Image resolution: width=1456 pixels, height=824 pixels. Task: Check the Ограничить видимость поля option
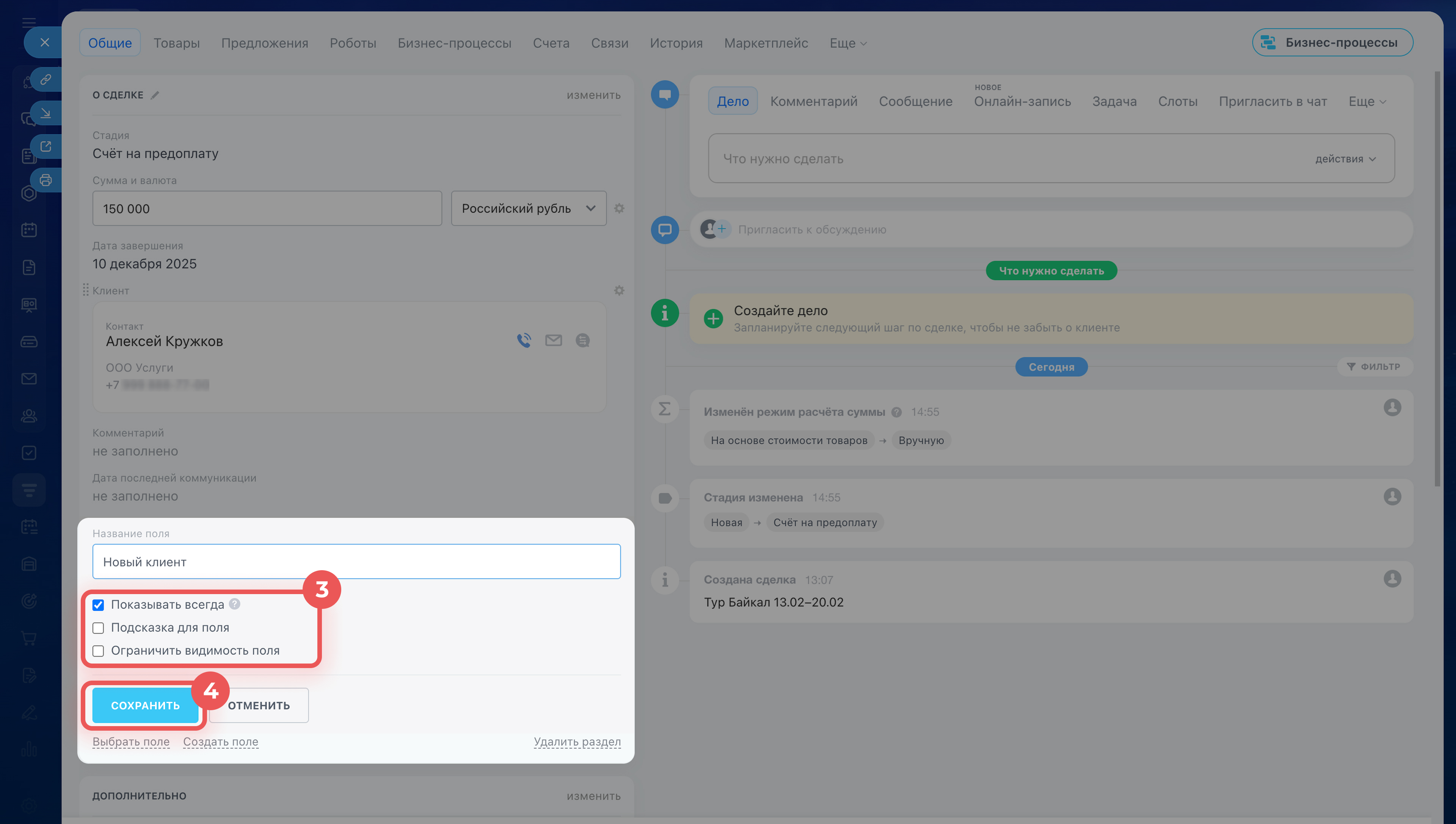98,651
